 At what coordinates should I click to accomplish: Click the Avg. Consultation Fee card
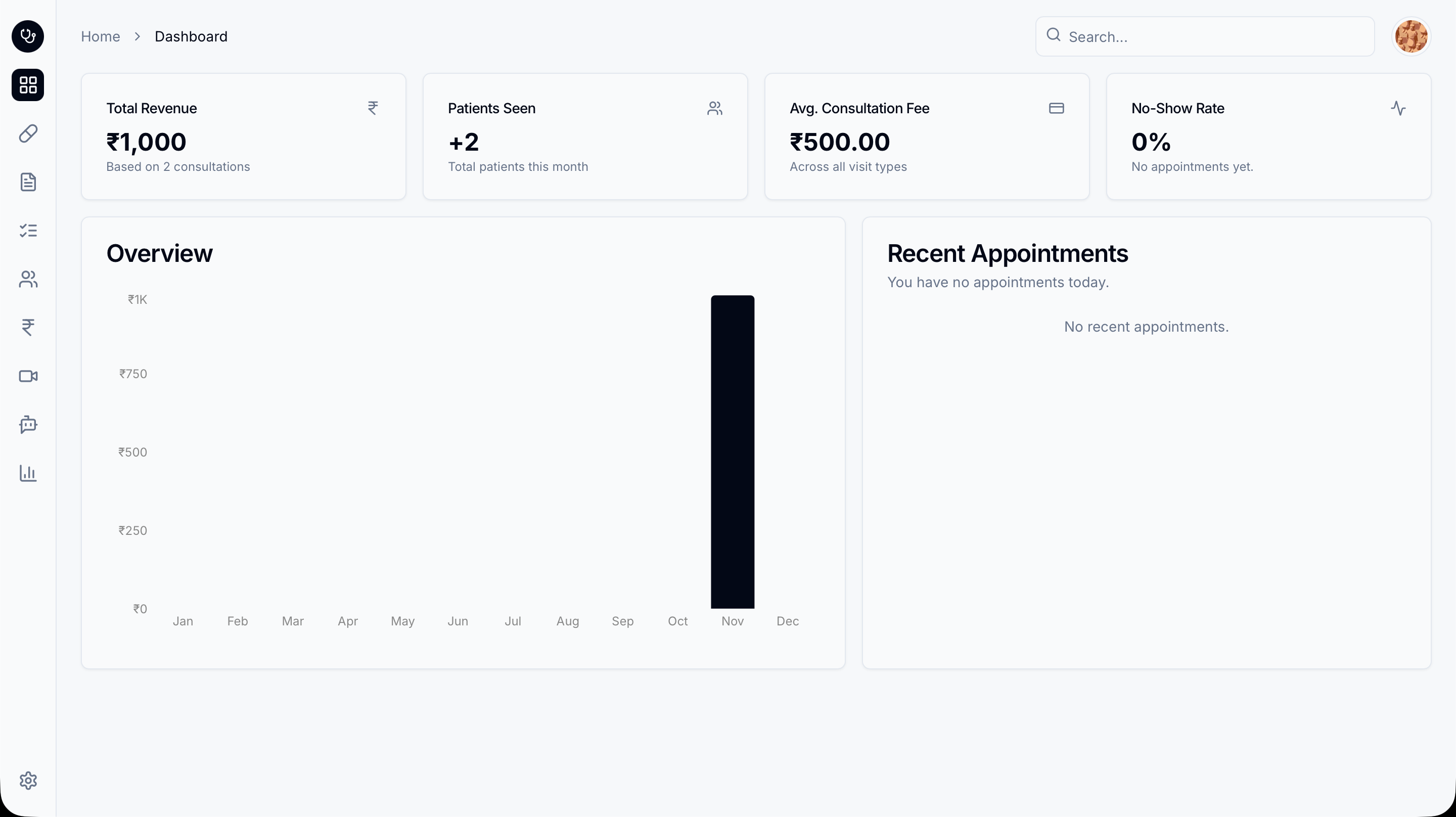(926, 137)
